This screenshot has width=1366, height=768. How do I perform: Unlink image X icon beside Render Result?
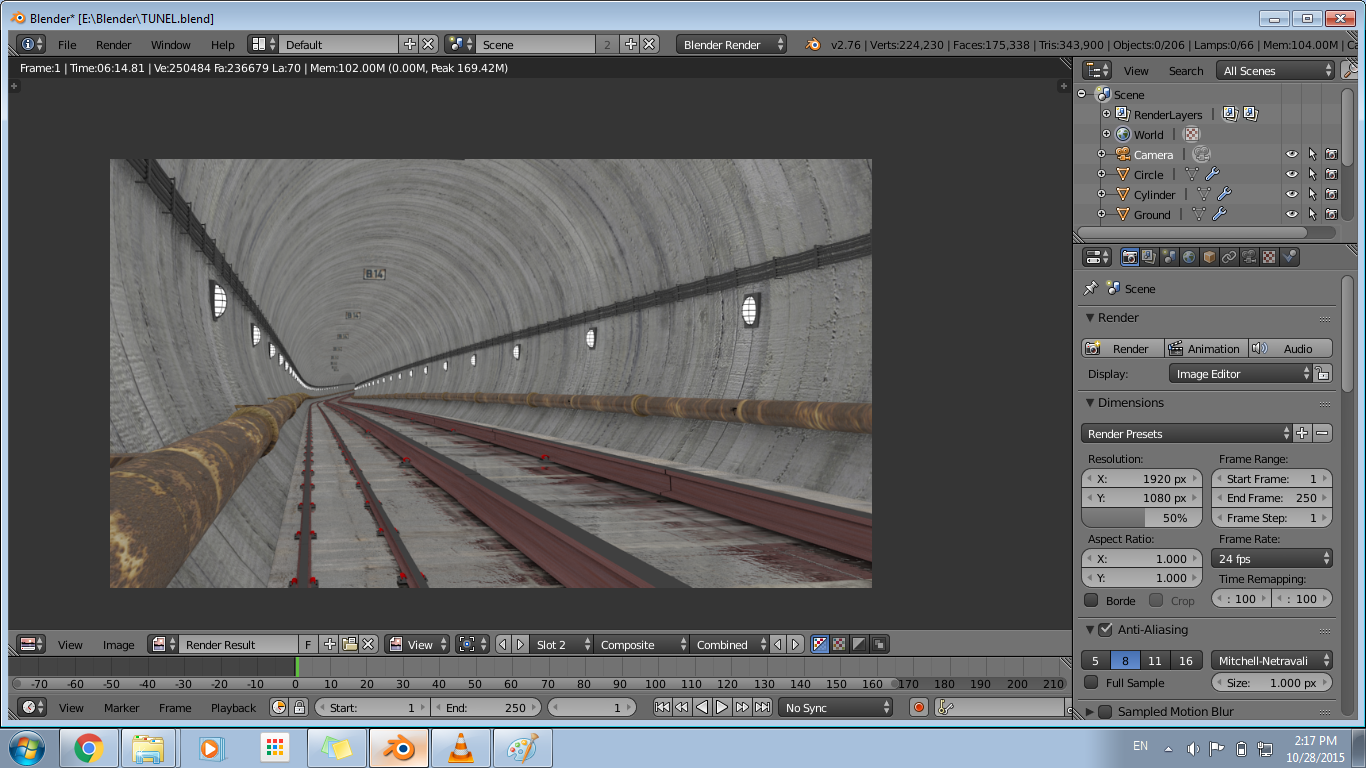368,645
